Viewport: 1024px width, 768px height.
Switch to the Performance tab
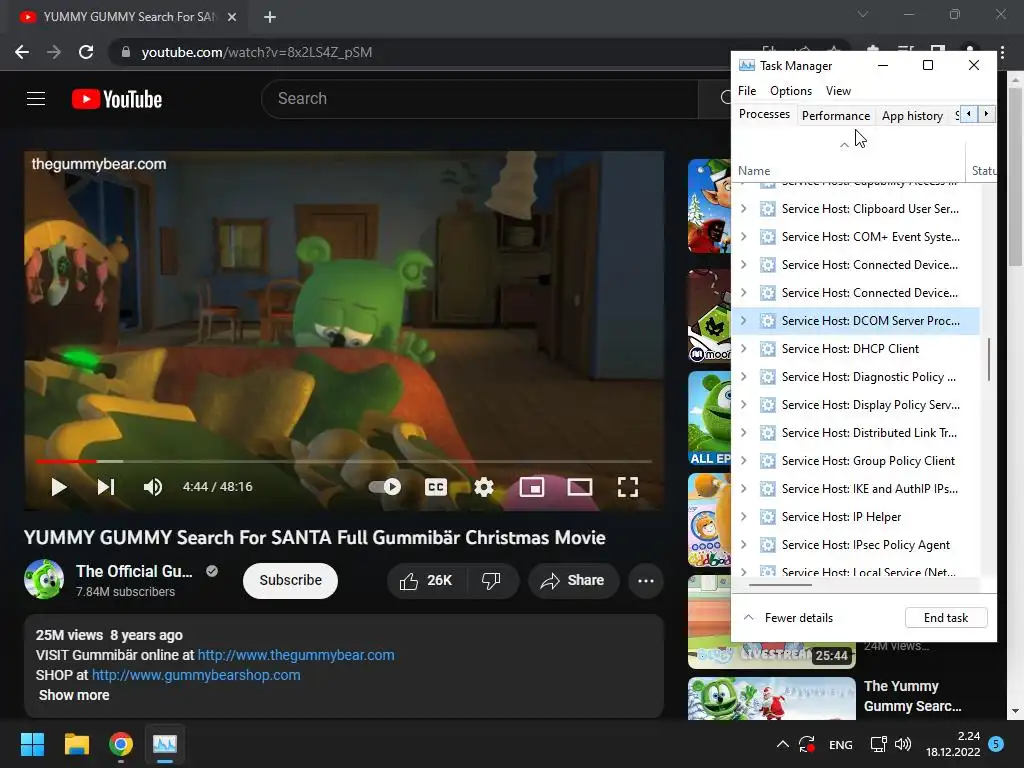pyautogui.click(x=836, y=116)
